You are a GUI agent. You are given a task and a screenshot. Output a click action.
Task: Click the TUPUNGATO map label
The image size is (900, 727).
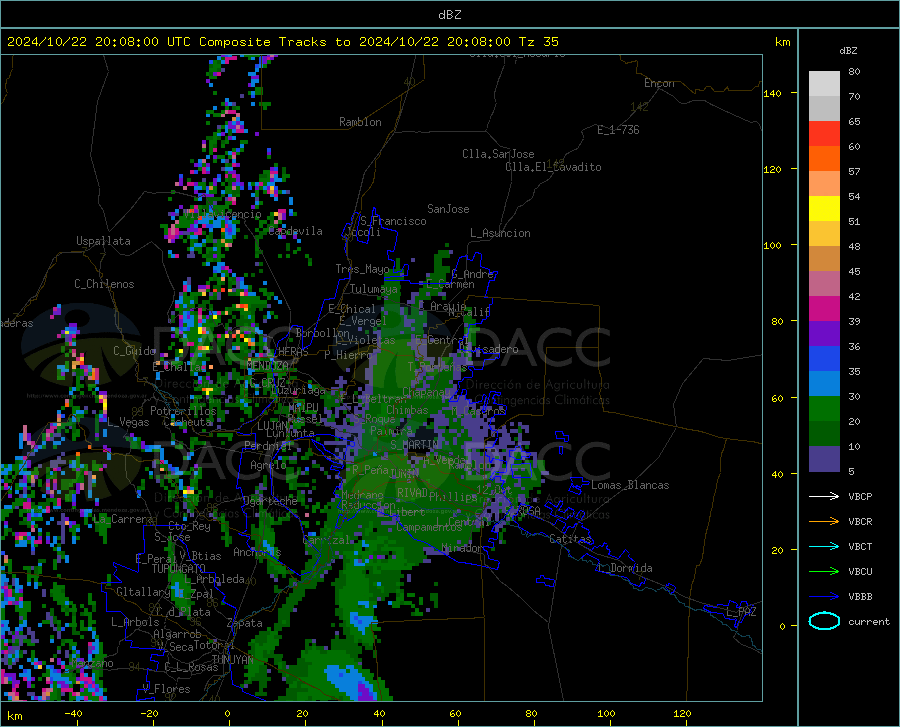(179, 569)
